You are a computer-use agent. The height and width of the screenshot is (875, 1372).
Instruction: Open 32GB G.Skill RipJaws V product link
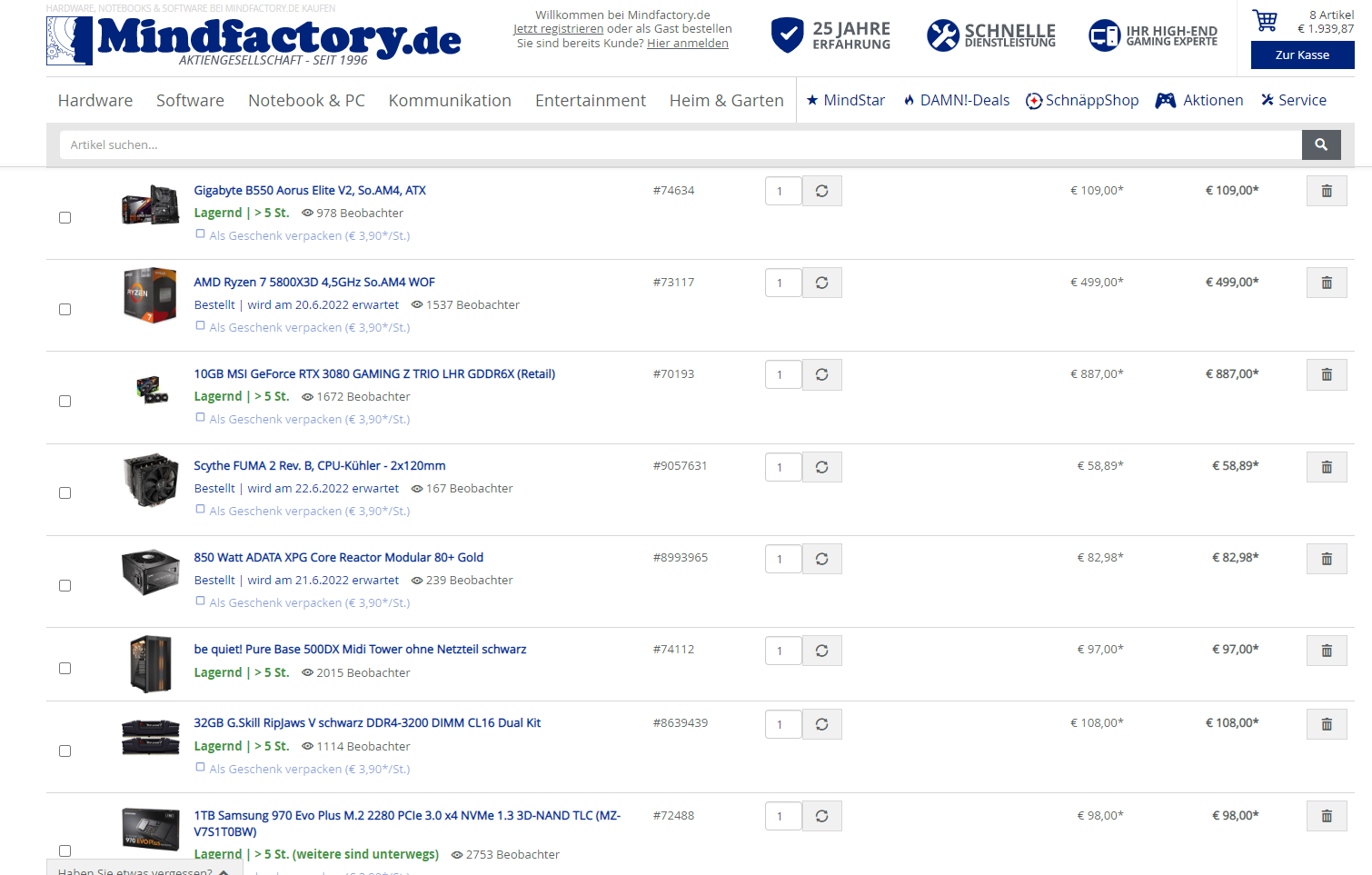[x=367, y=723]
